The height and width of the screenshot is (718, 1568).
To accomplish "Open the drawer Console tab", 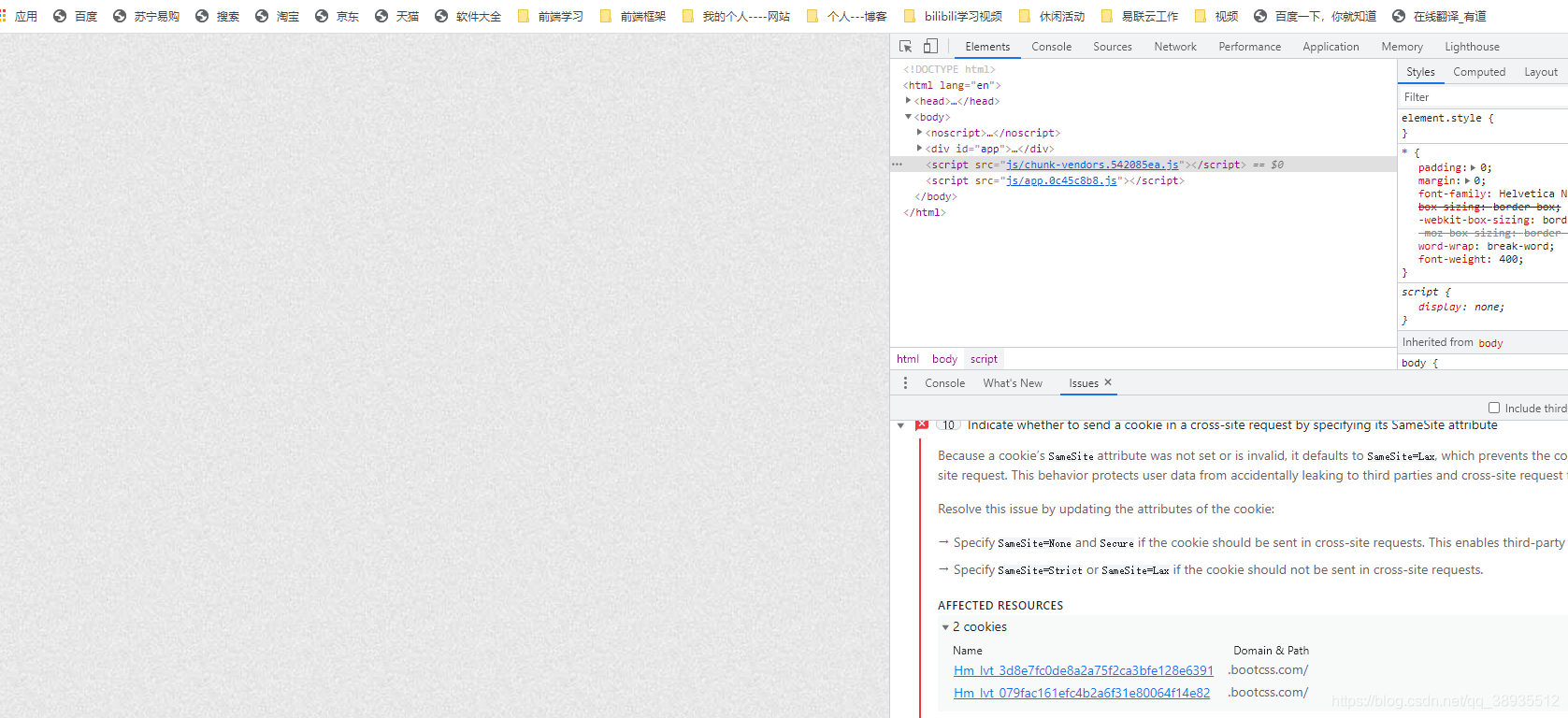I will (944, 383).
